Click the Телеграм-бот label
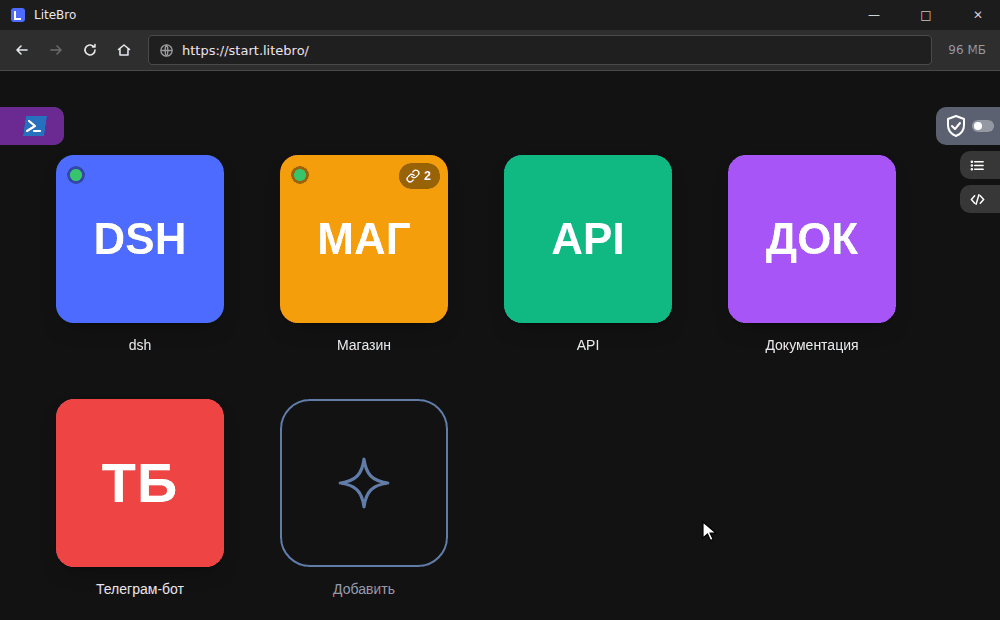Viewport: 1000px width, 620px height. [x=140, y=589]
